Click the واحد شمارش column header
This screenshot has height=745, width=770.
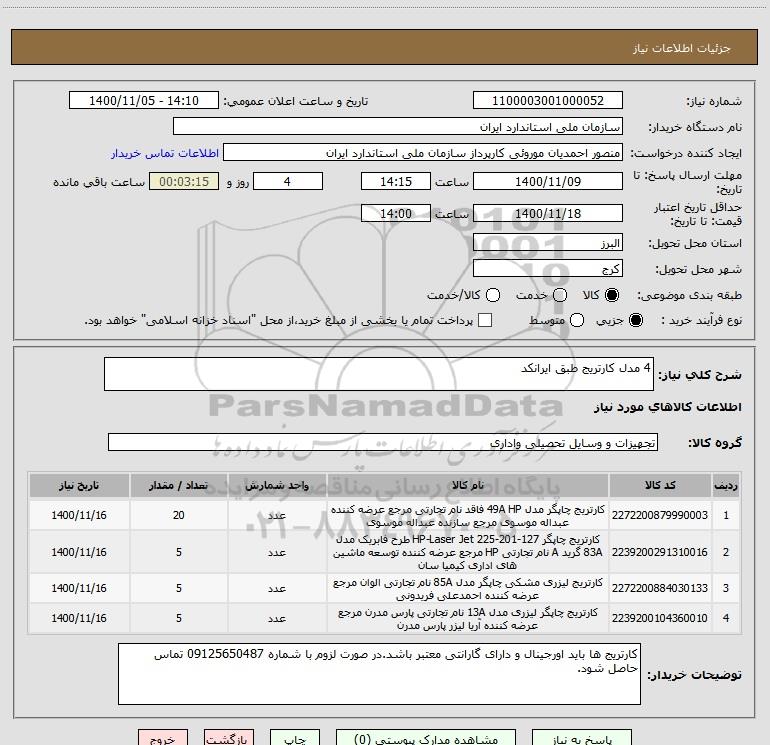277,485
